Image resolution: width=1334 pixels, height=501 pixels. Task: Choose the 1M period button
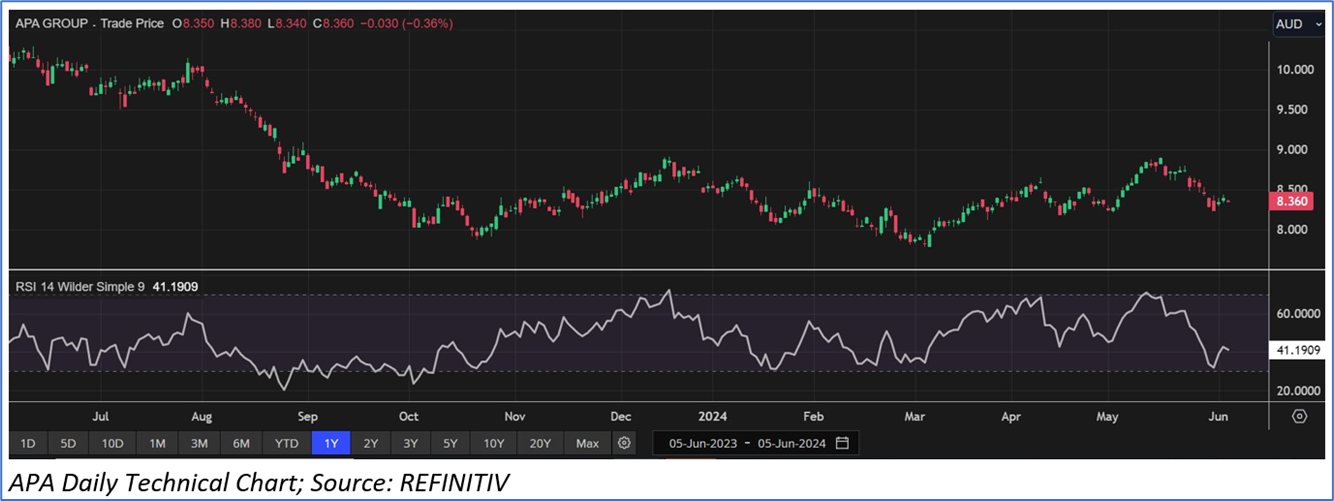tap(157, 443)
